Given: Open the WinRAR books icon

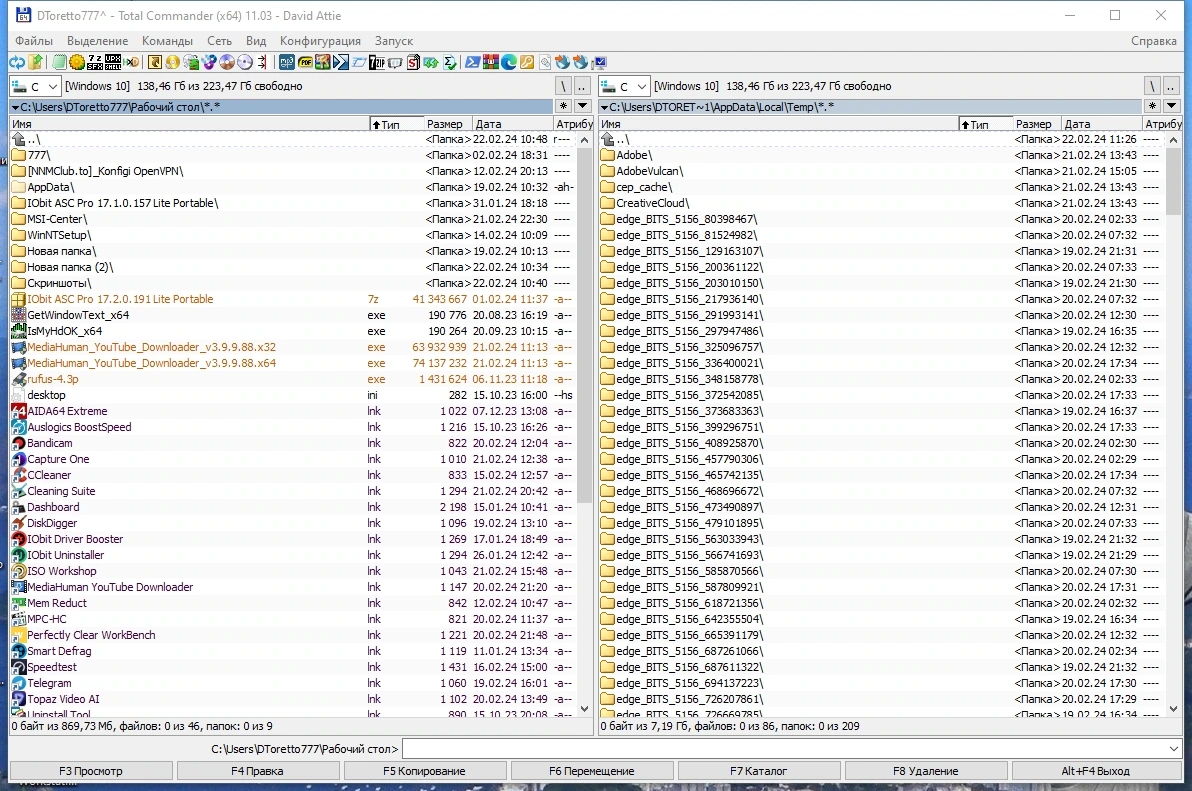Looking at the screenshot, I should pos(490,62).
